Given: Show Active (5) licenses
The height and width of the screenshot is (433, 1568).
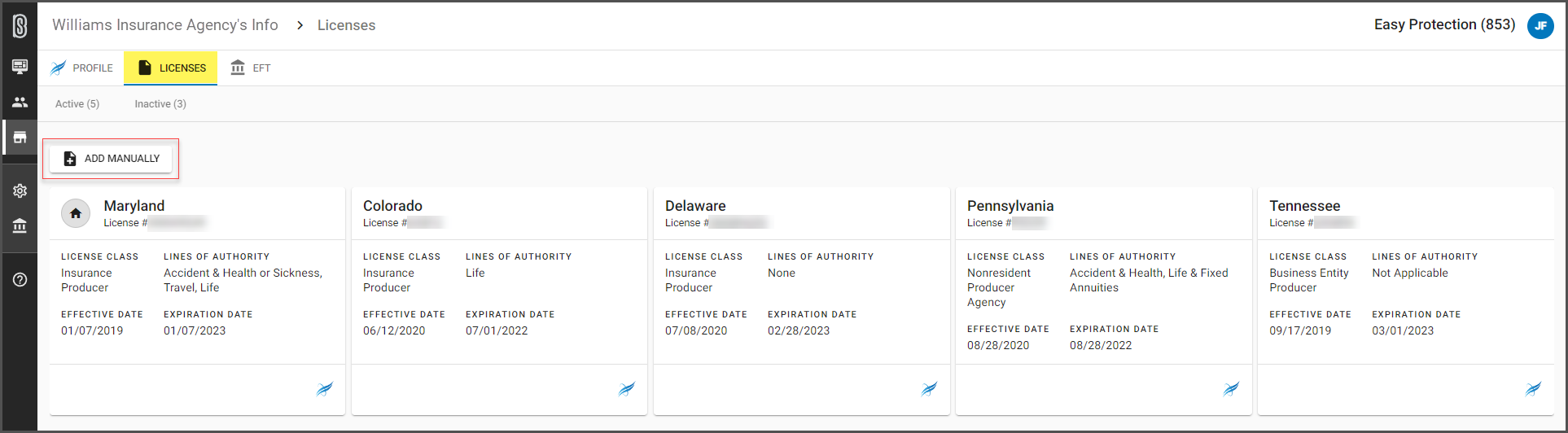Looking at the screenshot, I should pos(77,104).
